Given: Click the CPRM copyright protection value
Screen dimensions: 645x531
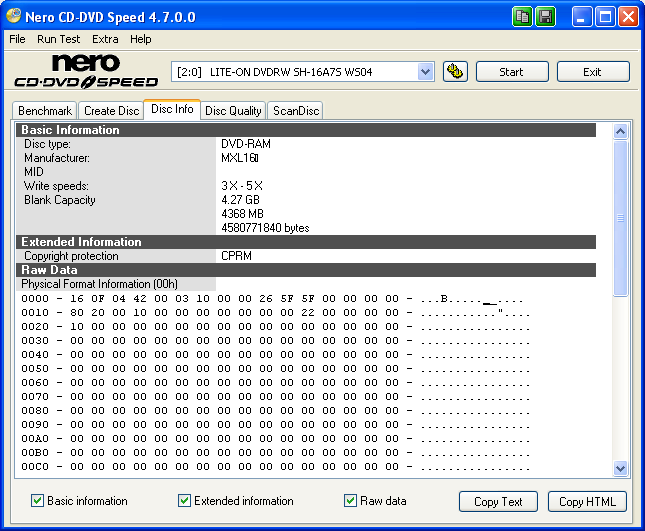Looking at the screenshot, I should tap(237, 256).
